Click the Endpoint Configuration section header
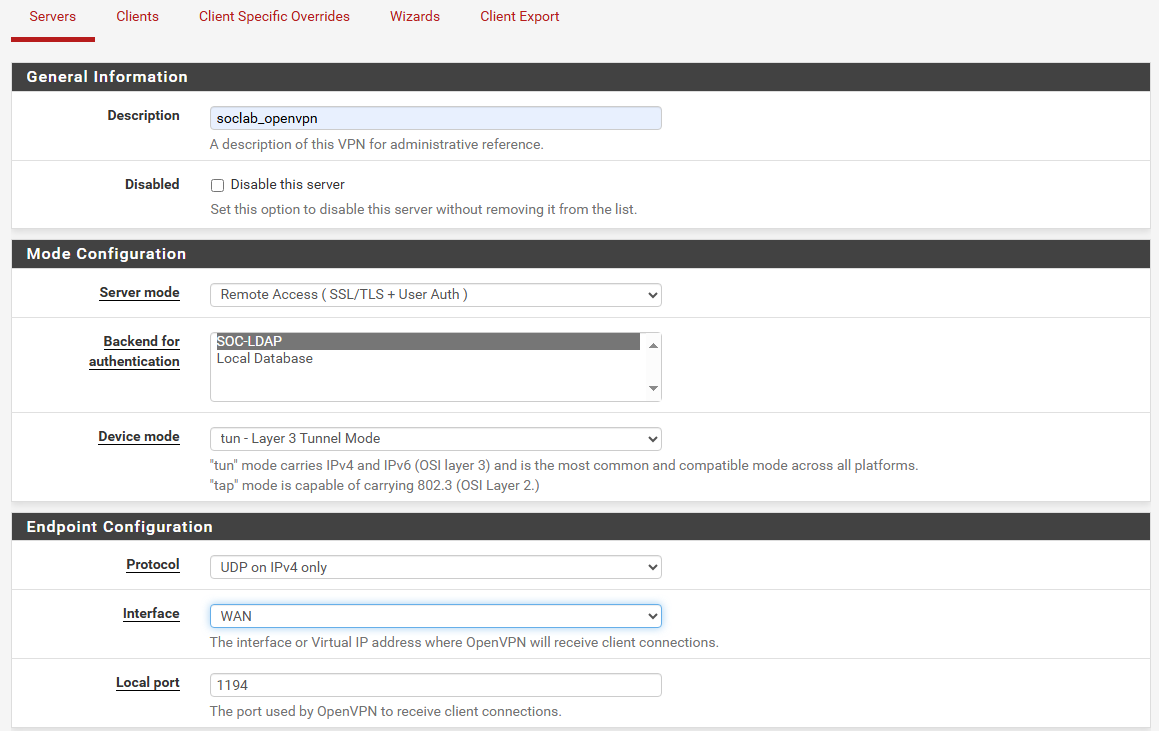Screen dimensions: 1159x731 pyautogui.click(x=580, y=526)
